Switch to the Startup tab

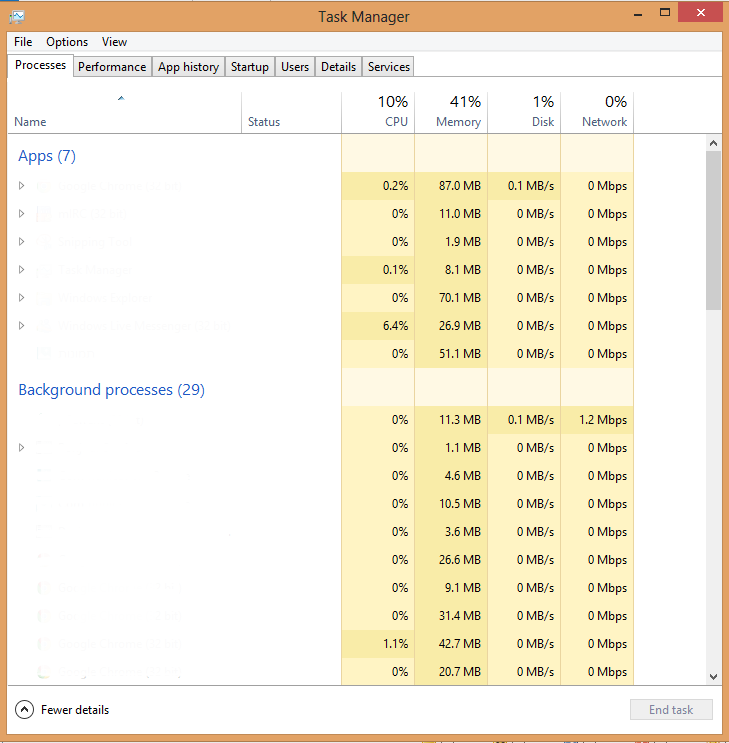point(249,67)
